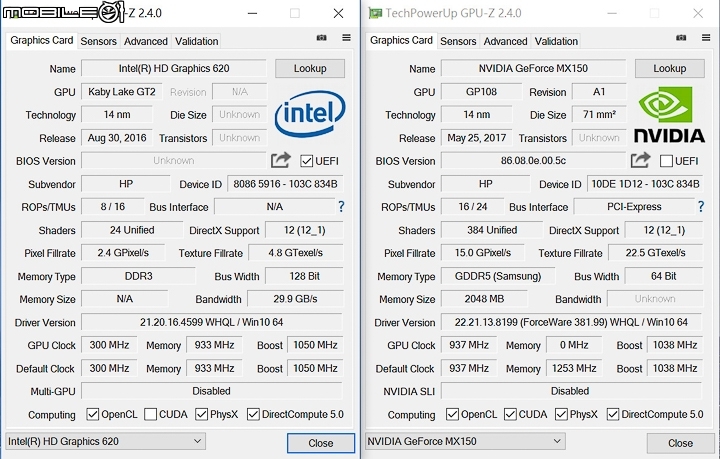Toggle OpenCL checkbox in NVIDIA window

point(452,414)
